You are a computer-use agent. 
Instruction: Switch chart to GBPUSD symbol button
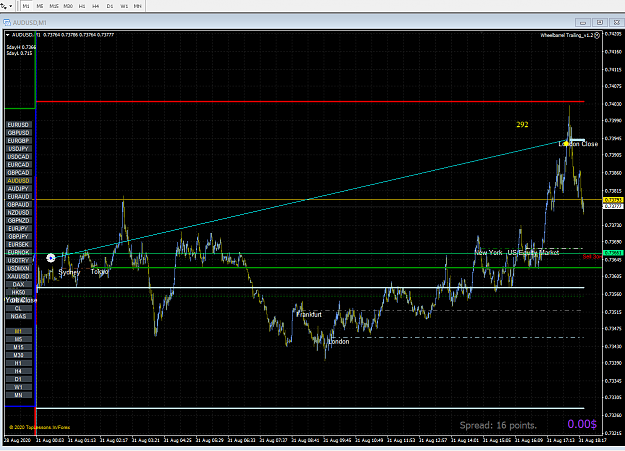[18, 133]
